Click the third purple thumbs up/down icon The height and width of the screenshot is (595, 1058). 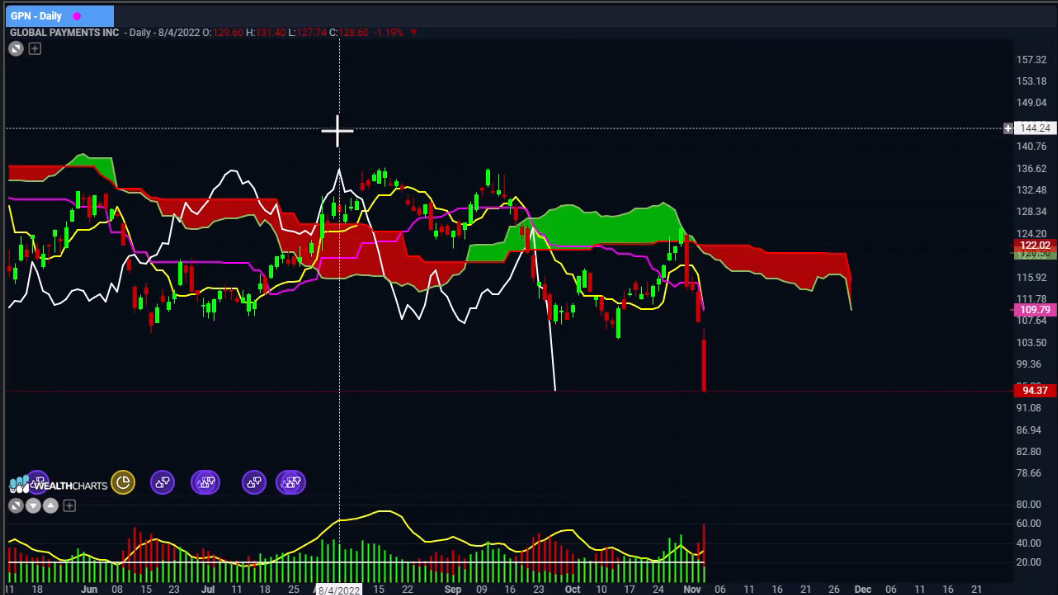point(205,482)
